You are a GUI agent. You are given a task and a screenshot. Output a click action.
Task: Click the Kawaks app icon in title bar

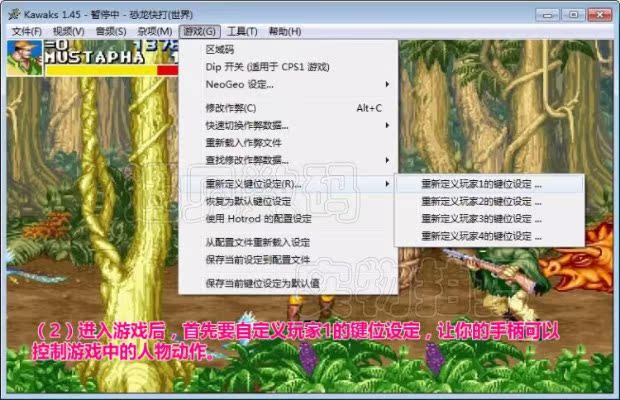tap(15, 14)
